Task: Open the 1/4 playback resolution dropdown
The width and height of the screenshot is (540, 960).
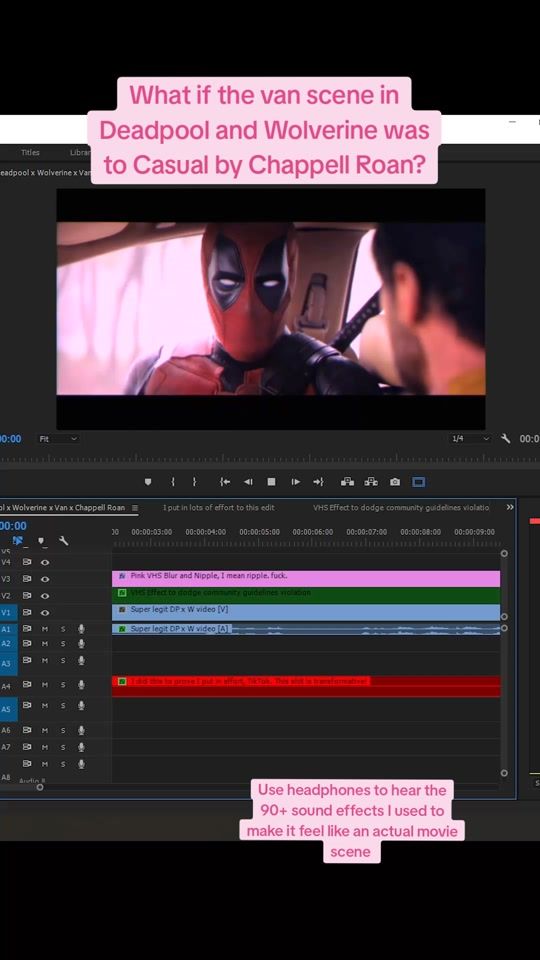Action: [x=471, y=438]
